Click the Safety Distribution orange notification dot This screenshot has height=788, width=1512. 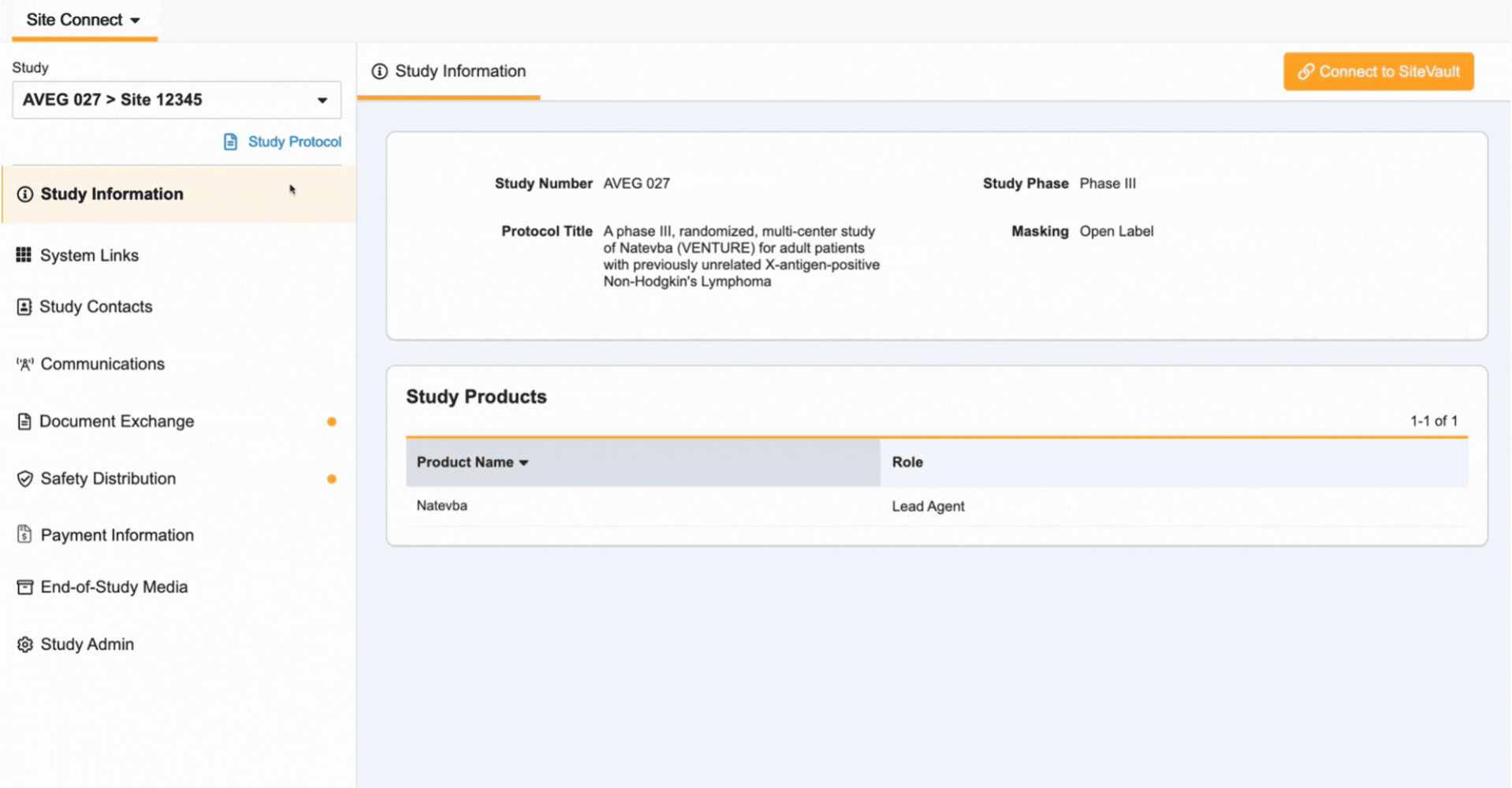click(332, 479)
